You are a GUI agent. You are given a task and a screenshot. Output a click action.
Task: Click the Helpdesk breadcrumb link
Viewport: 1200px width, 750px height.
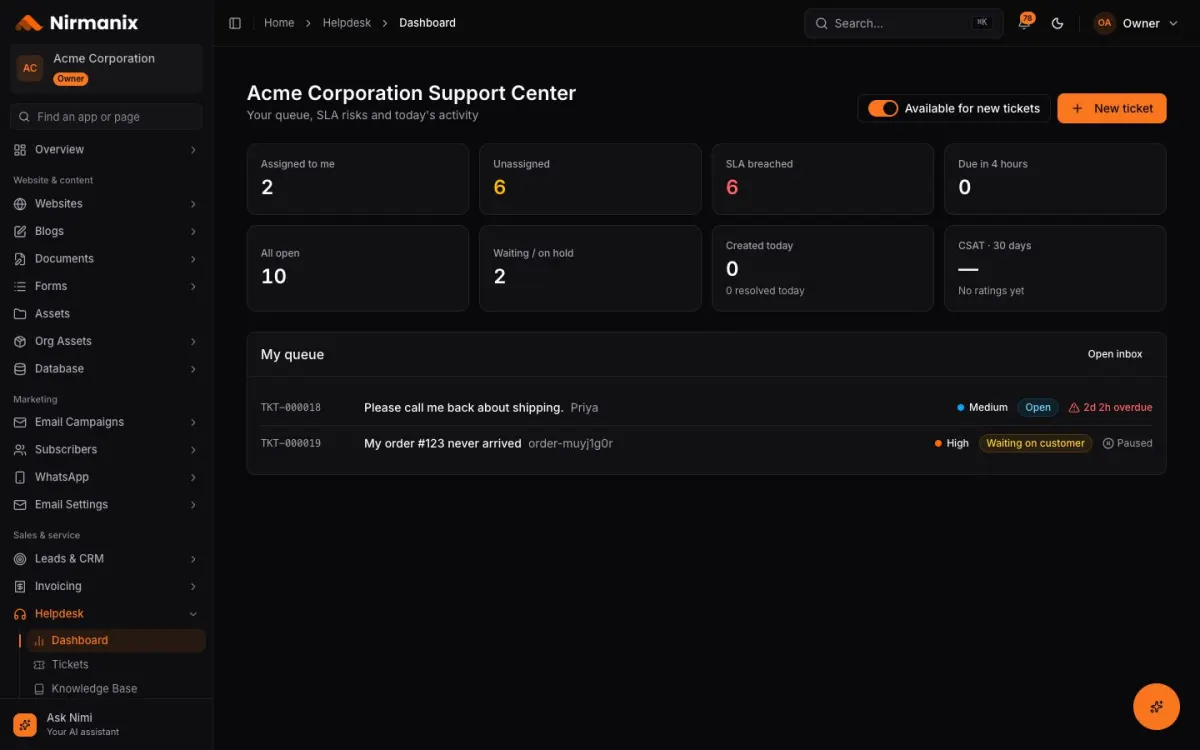(x=347, y=23)
